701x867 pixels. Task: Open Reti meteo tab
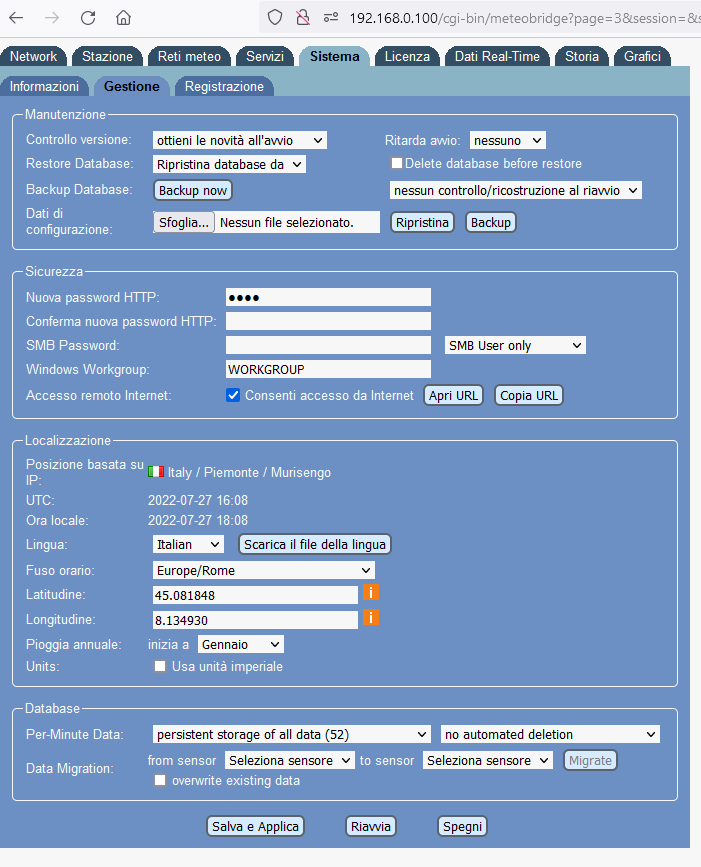[x=189, y=56]
